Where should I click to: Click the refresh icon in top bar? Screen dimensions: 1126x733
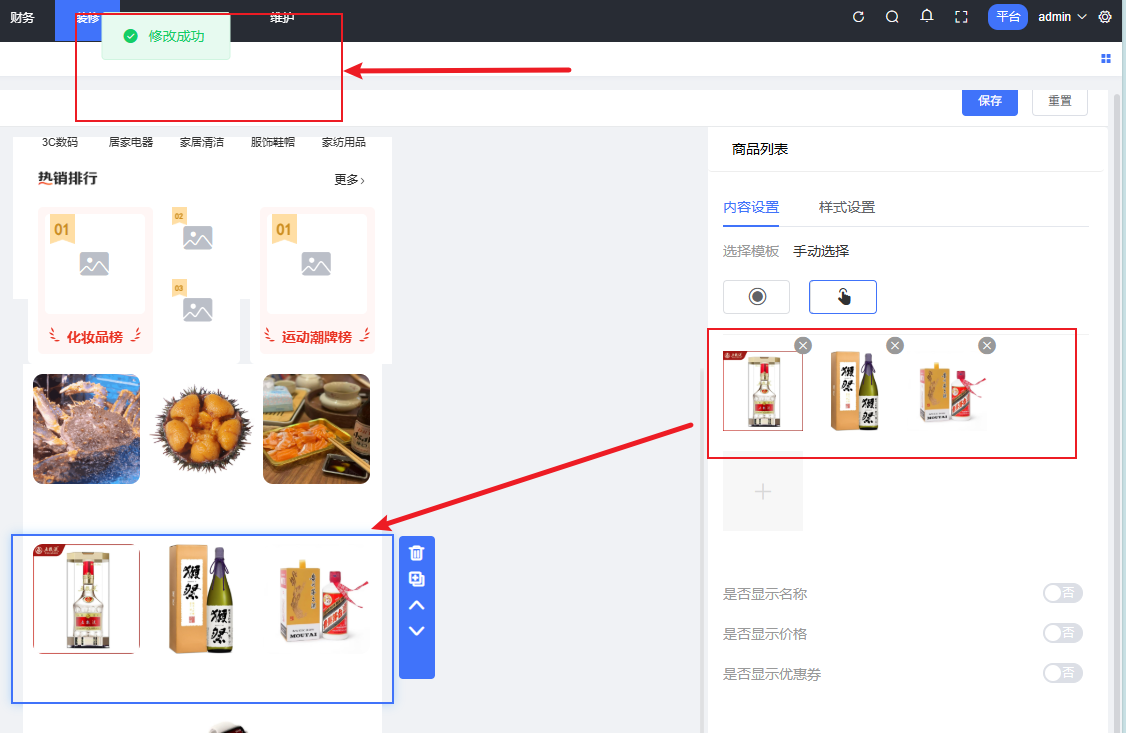click(x=858, y=17)
